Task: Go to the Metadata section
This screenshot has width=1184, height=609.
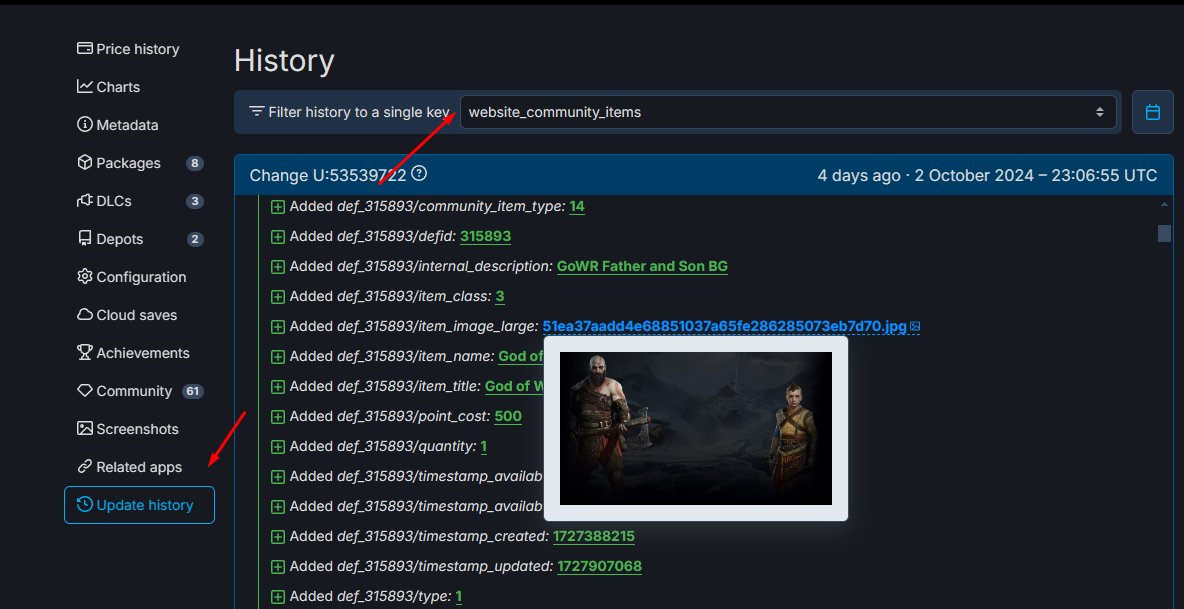Action: tap(118, 125)
